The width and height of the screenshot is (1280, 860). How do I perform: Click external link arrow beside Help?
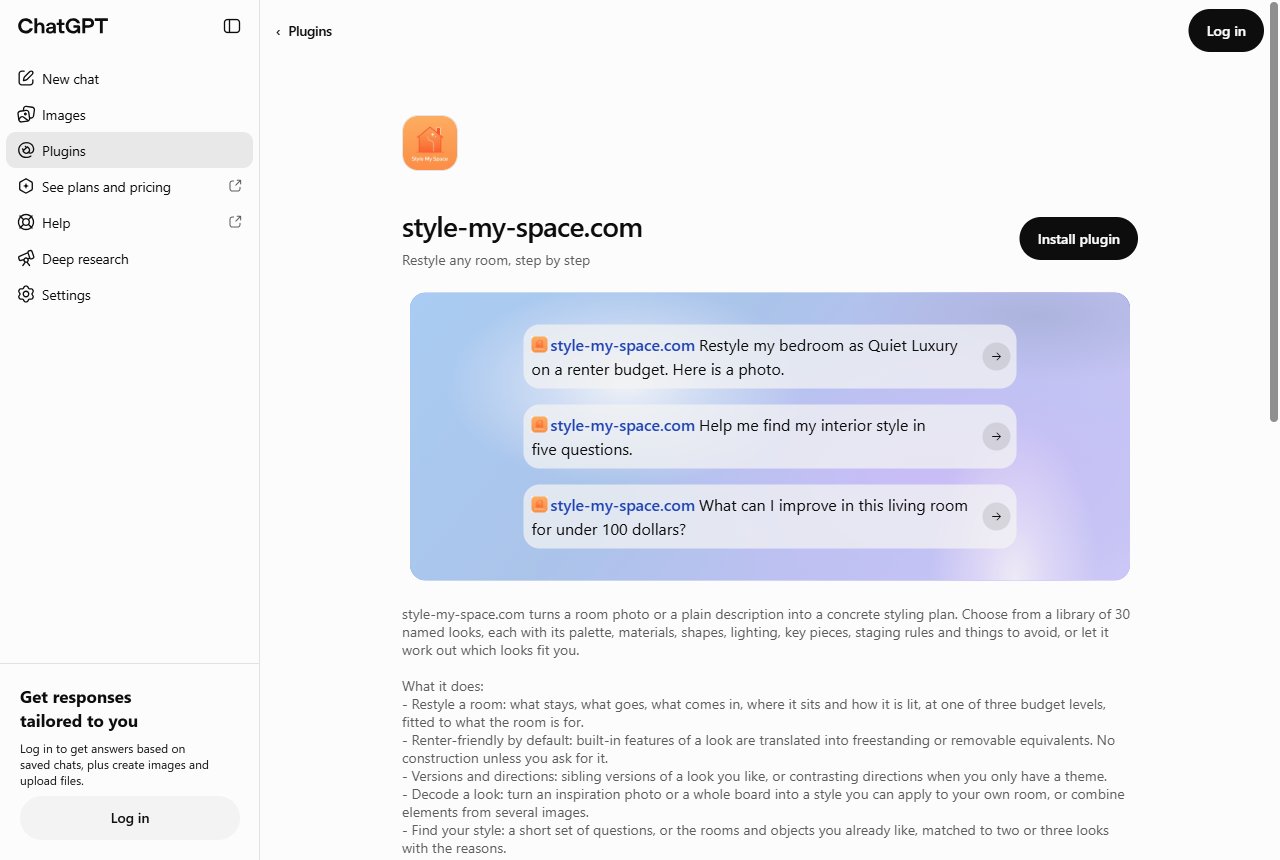(235, 222)
